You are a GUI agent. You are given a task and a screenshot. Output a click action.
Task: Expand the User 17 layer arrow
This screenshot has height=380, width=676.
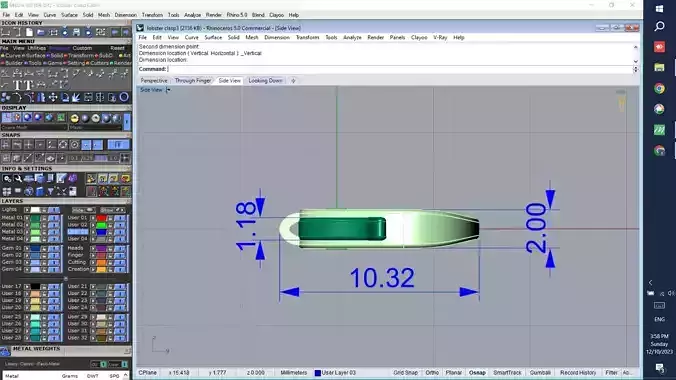point(27,286)
